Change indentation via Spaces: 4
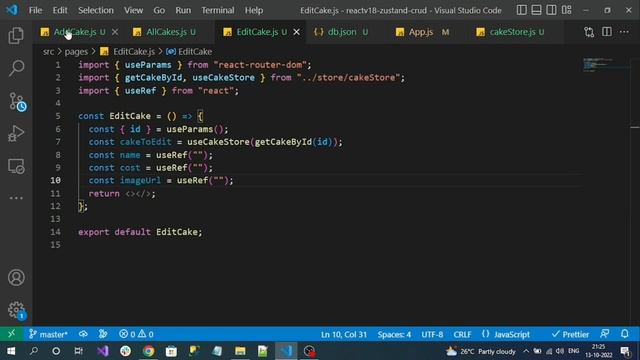Screen dimensions: 640x360 (394, 335)
